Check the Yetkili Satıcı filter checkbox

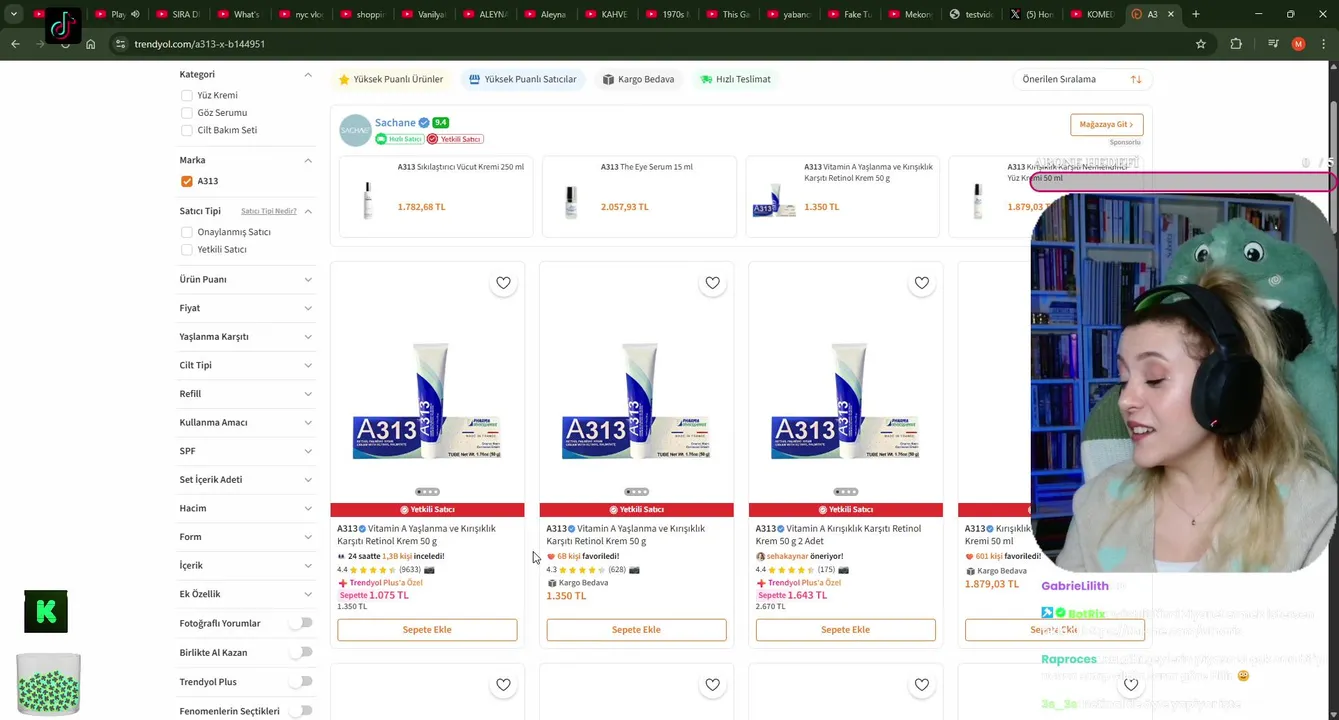tap(186, 249)
